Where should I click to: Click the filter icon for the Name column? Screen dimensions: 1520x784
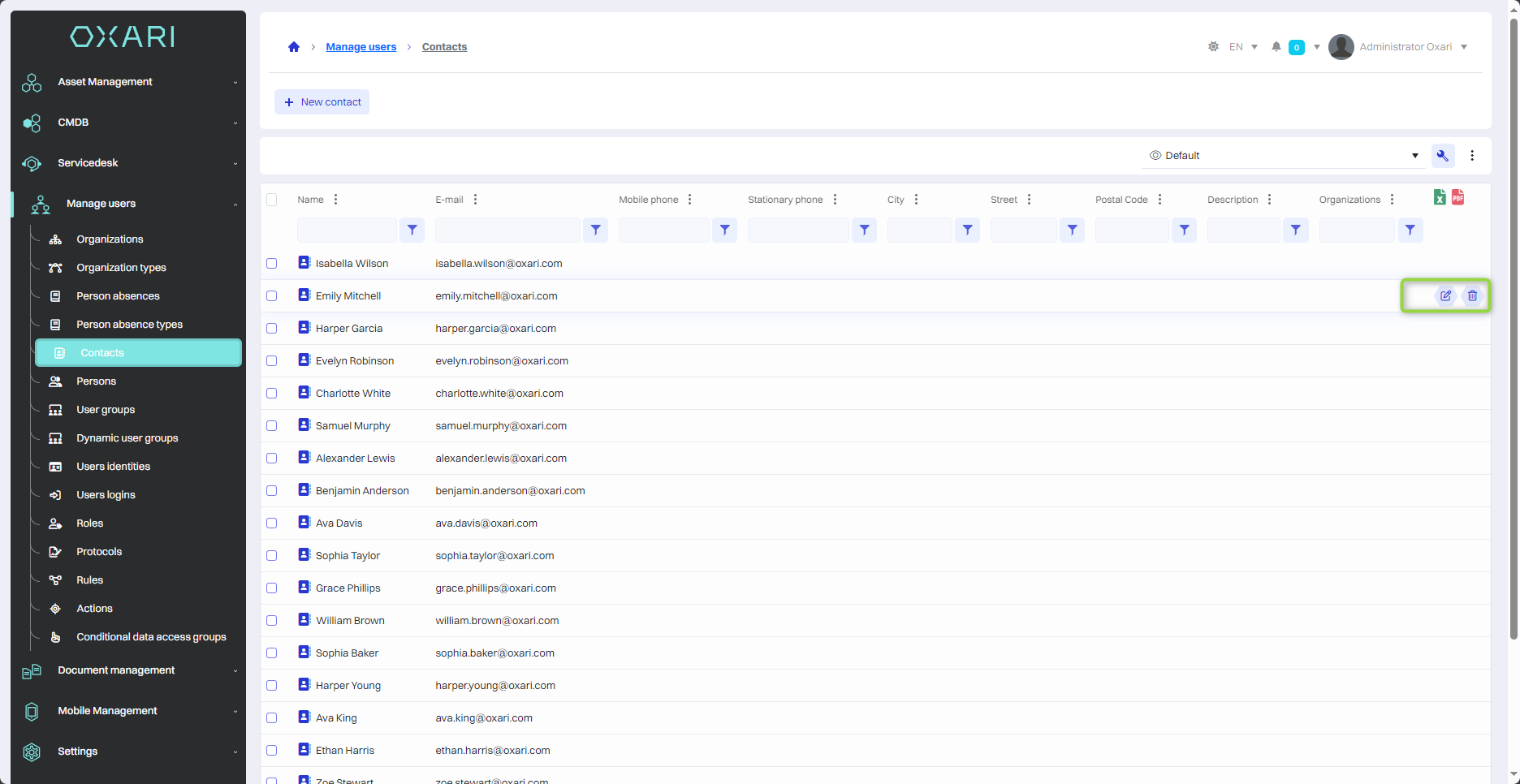(x=412, y=230)
